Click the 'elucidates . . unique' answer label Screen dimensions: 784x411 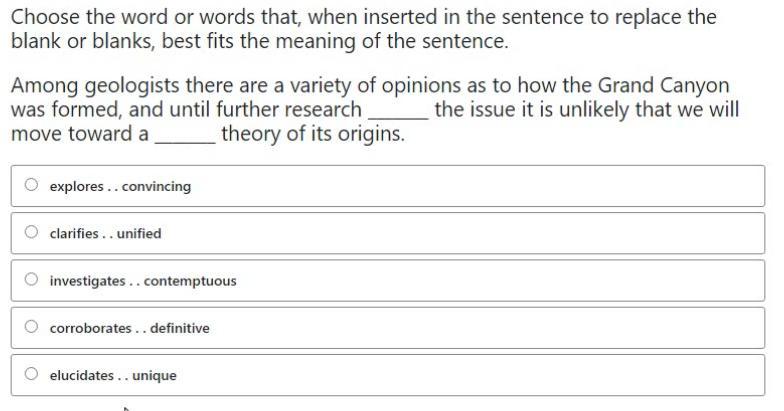tap(112, 376)
